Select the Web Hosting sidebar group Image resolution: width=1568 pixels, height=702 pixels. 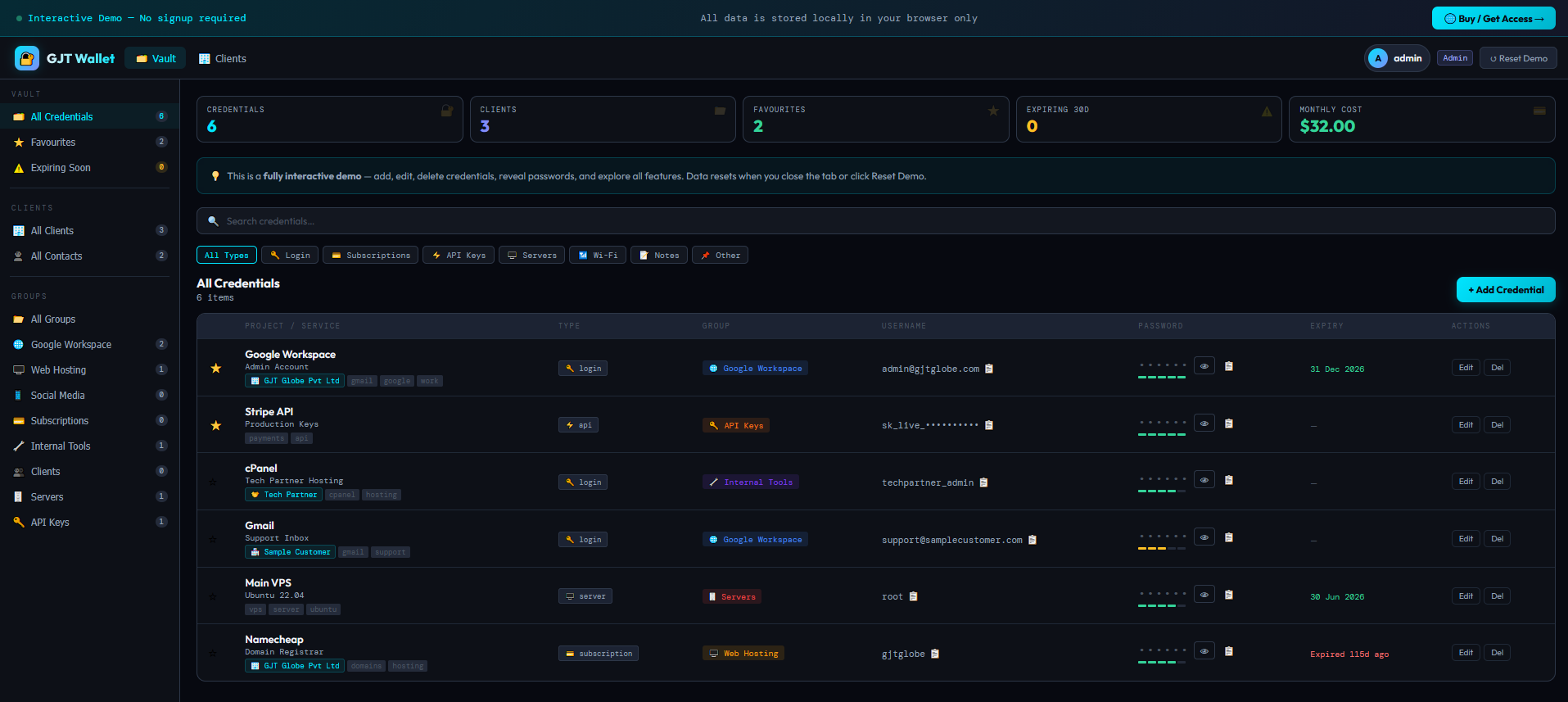89,369
